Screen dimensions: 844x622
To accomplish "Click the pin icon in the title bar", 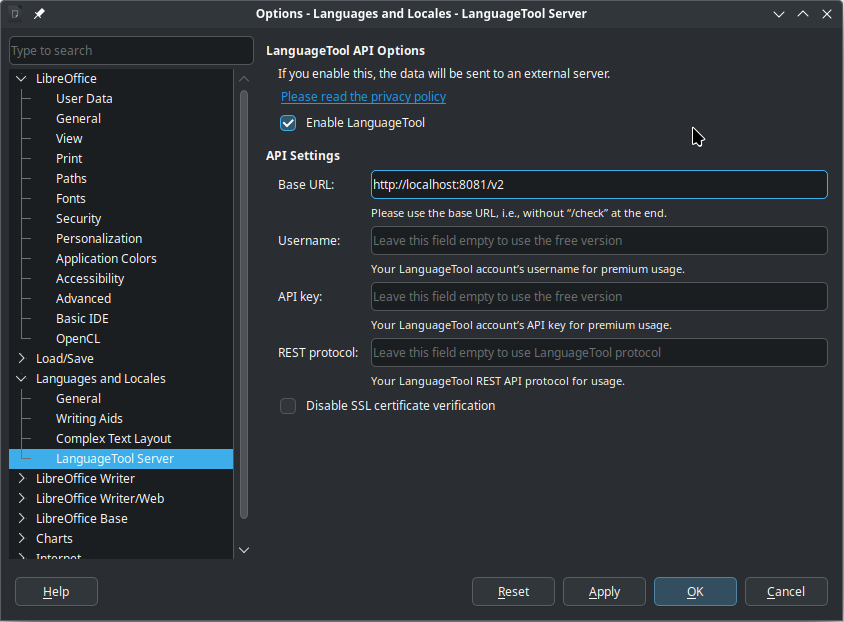I will point(38,13).
